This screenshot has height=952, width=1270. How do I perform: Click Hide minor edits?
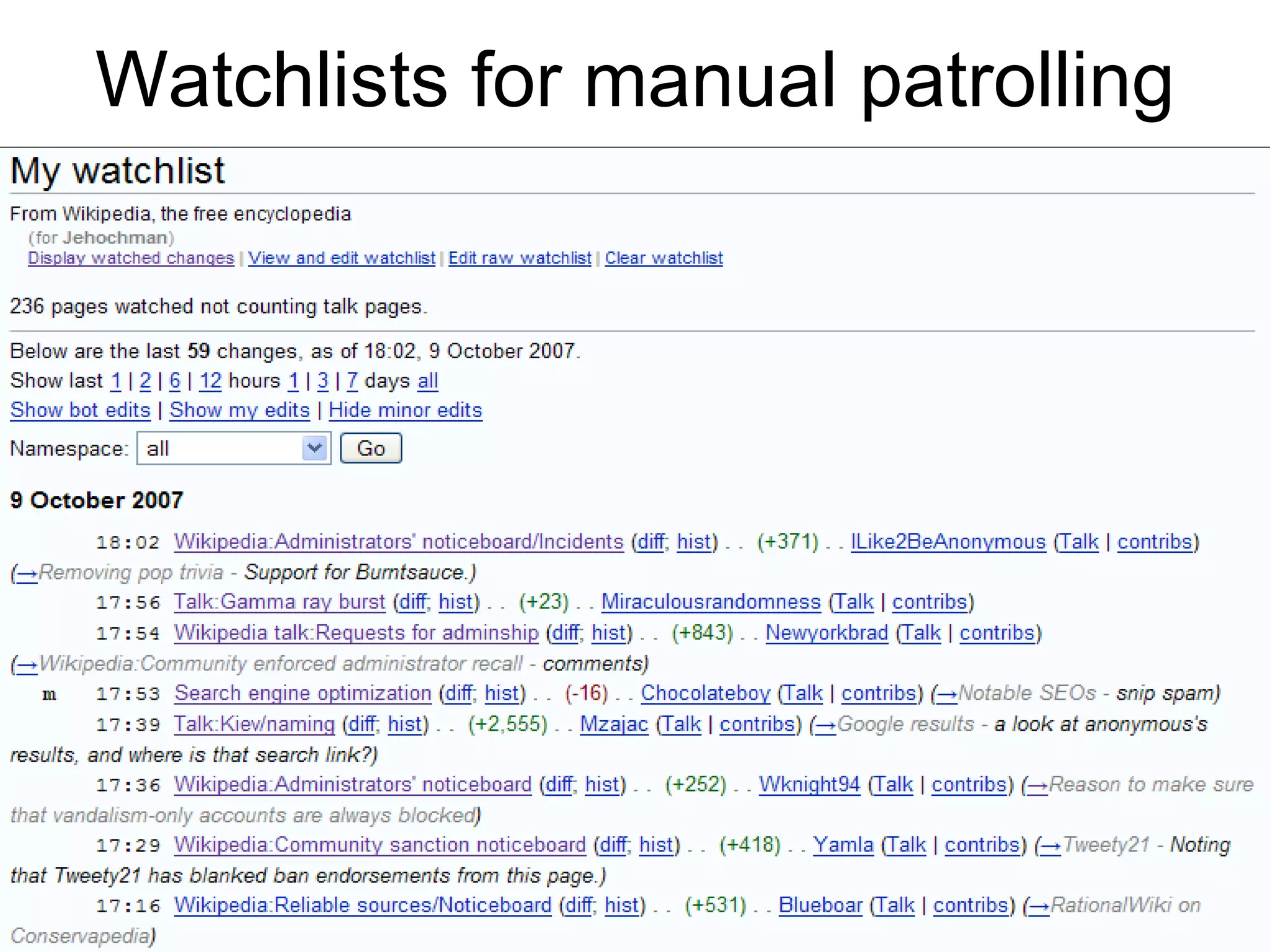point(406,410)
